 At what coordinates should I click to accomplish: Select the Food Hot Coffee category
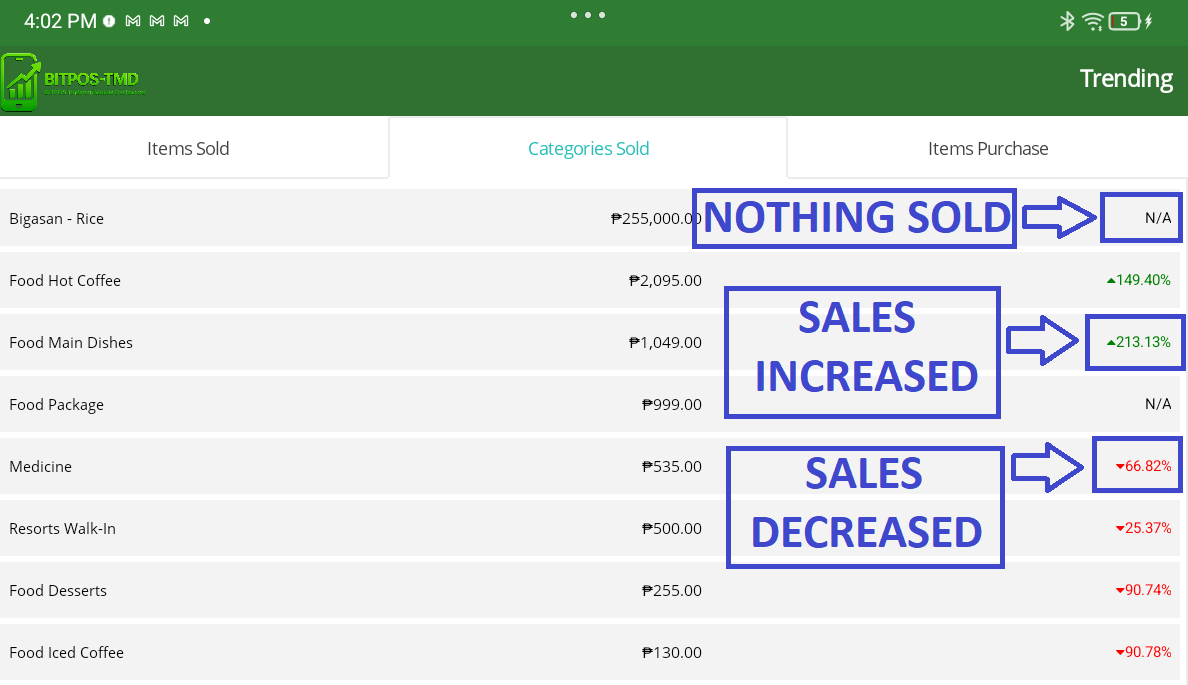point(65,281)
